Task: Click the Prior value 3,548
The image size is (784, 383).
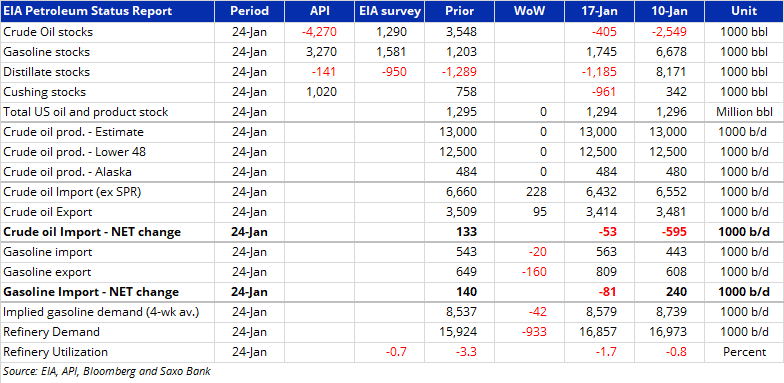Action: point(462,32)
